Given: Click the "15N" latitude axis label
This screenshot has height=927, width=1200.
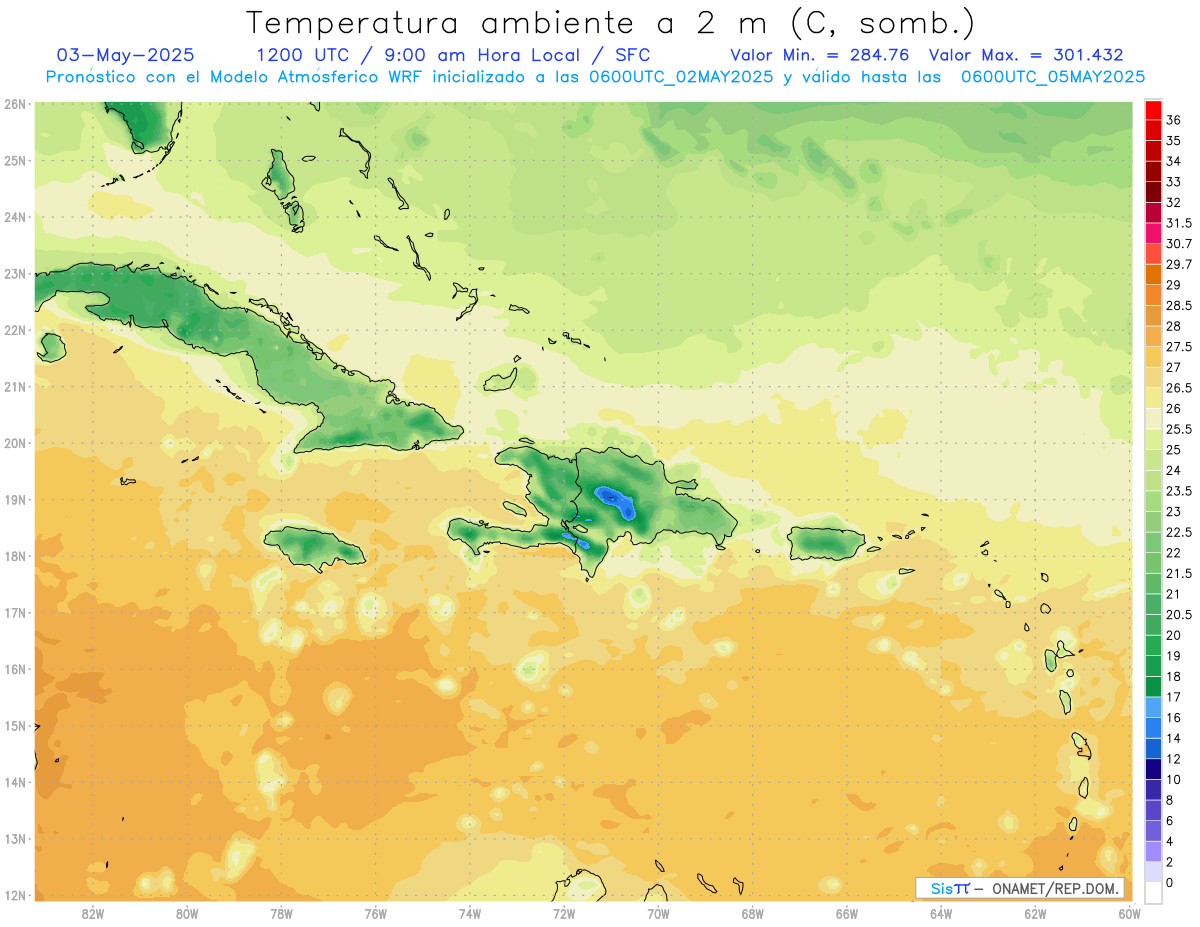Looking at the screenshot, I should pos(15,726).
